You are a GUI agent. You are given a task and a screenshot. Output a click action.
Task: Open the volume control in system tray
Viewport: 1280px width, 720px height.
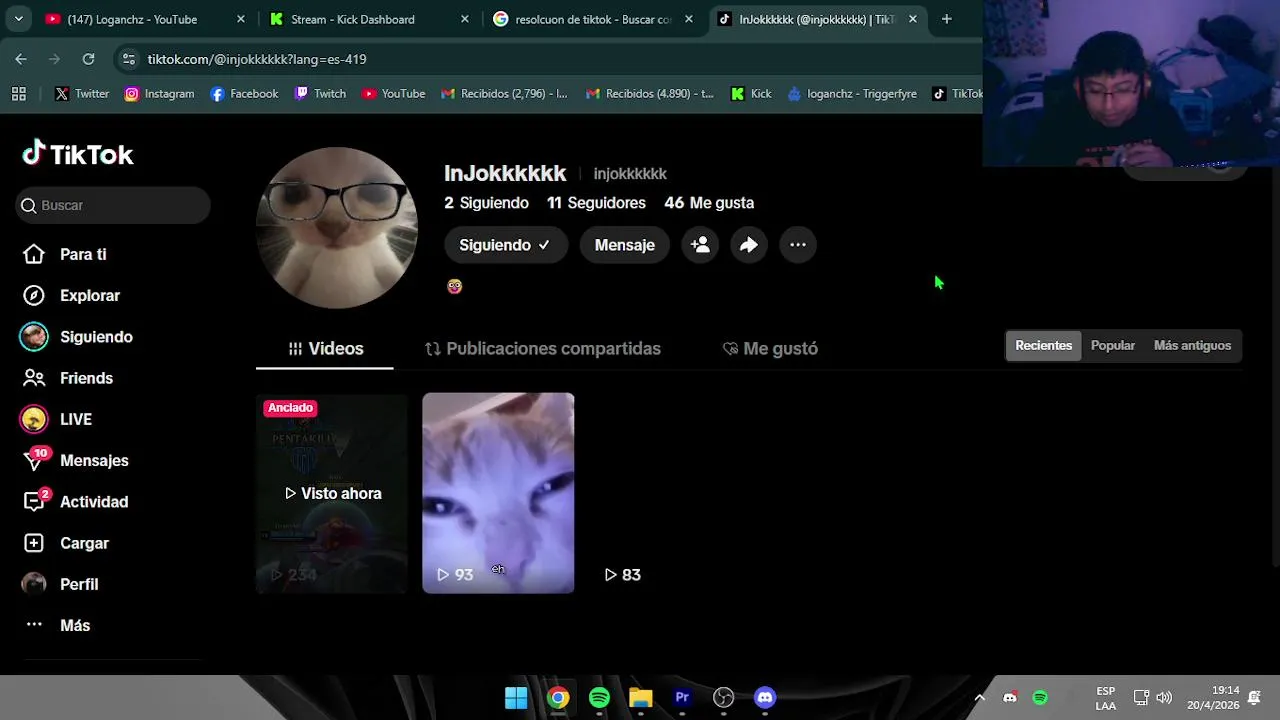[x=1164, y=698]
